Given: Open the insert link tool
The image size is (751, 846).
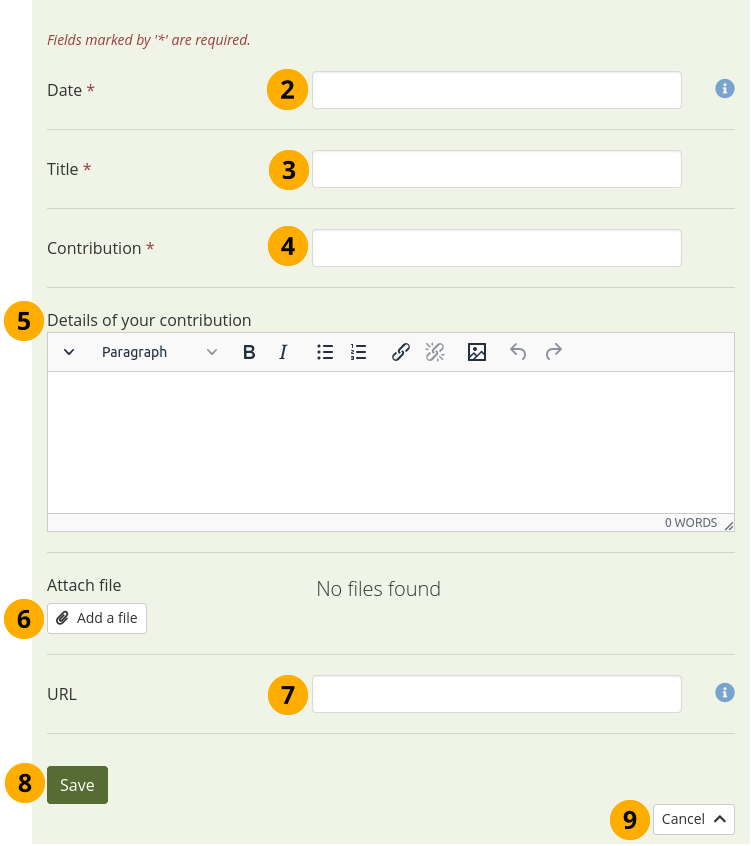Looking at the screenshot, I should point(401,352).
